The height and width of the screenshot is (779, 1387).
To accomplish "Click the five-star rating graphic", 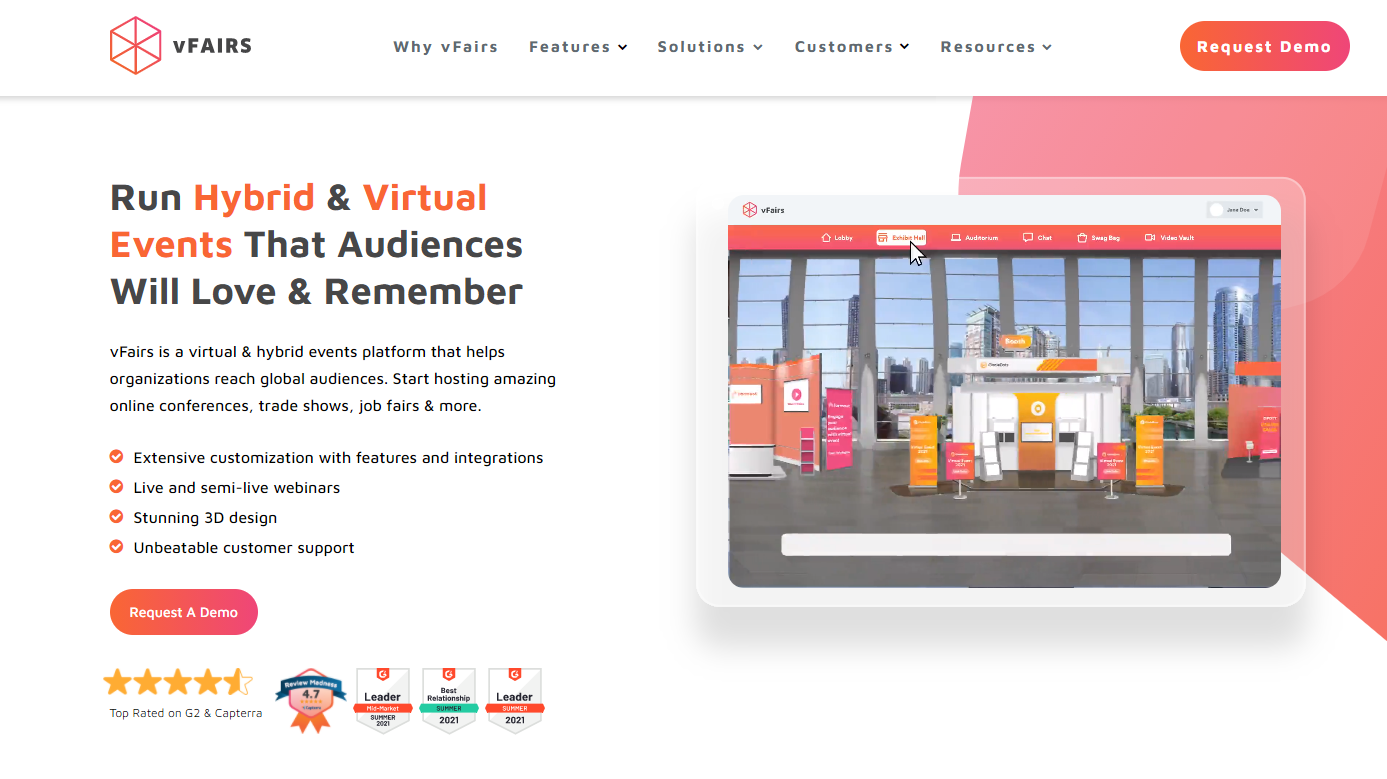I will coord(178,682).
